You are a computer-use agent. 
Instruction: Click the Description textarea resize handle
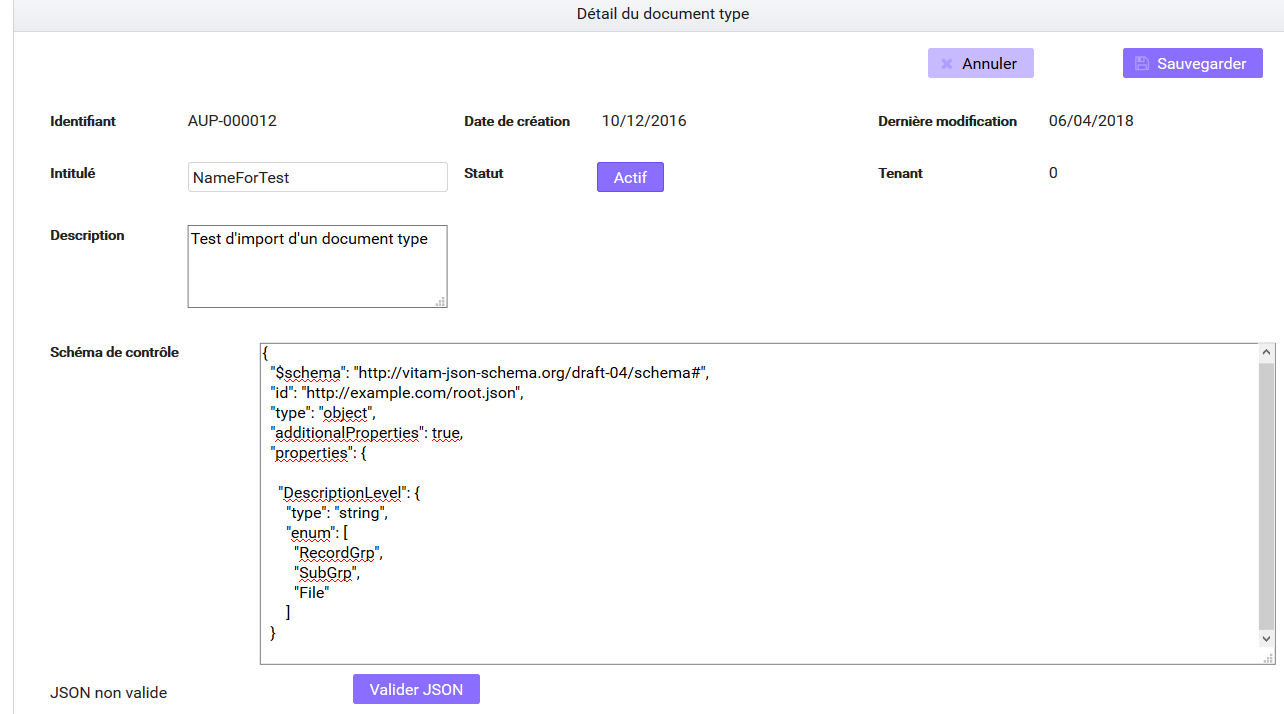pyautogui.click(x=441, y=301)
